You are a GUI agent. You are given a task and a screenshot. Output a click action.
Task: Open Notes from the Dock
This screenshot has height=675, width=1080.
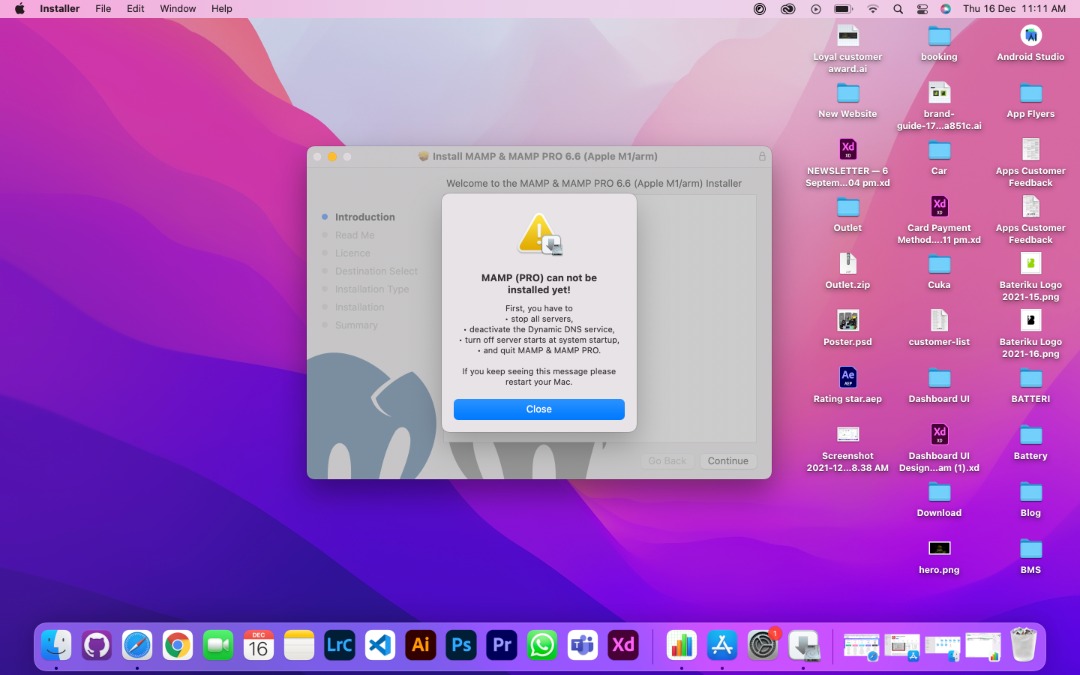[x=299, y=645]
